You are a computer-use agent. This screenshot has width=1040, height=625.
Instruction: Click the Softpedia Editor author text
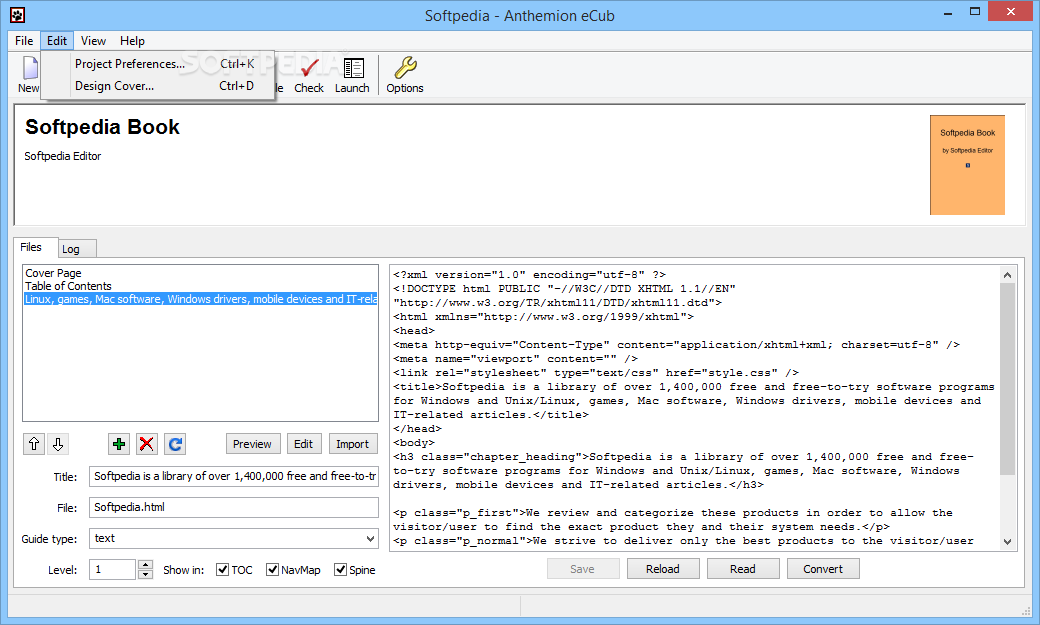[63, 156]
